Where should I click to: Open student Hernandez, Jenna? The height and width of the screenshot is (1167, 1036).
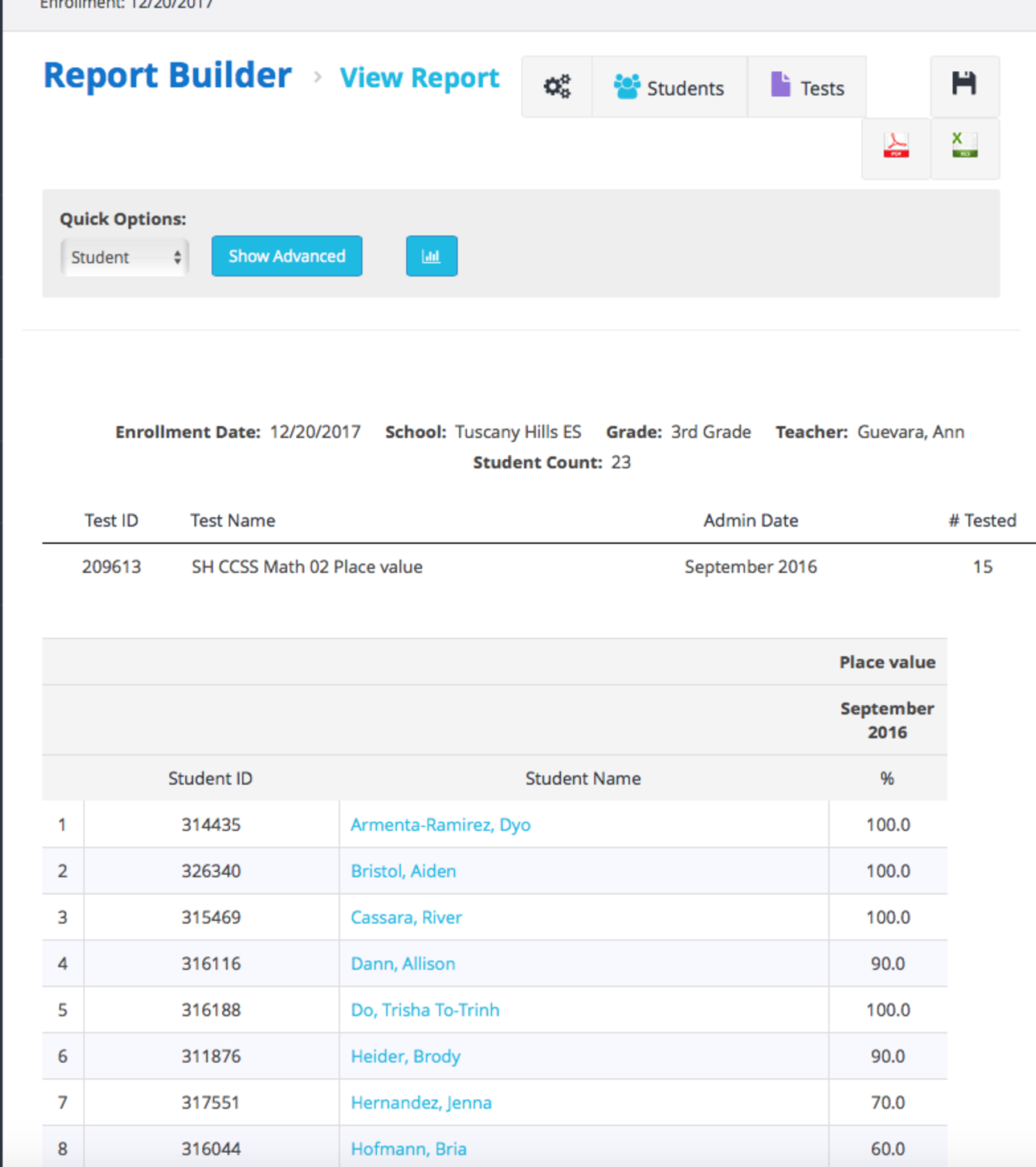coord(421,1102)
